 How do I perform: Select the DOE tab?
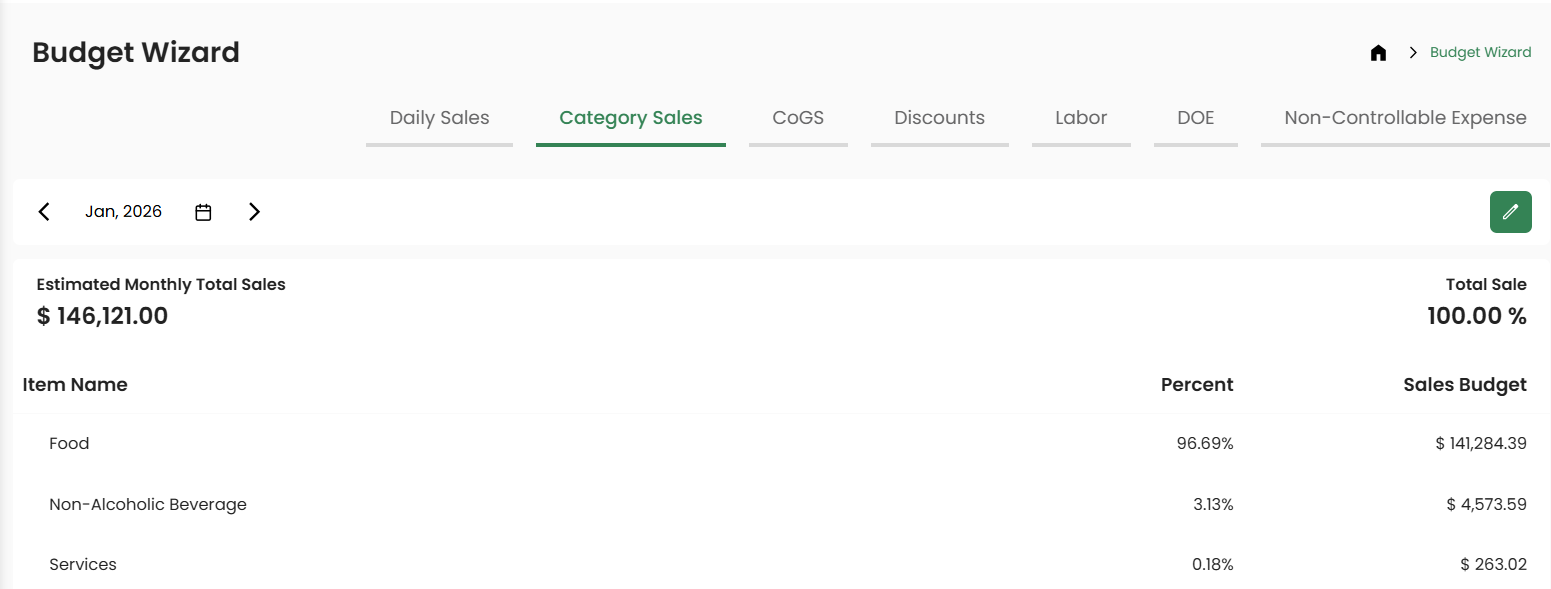pyautogui.click(x=1195, y=118)
